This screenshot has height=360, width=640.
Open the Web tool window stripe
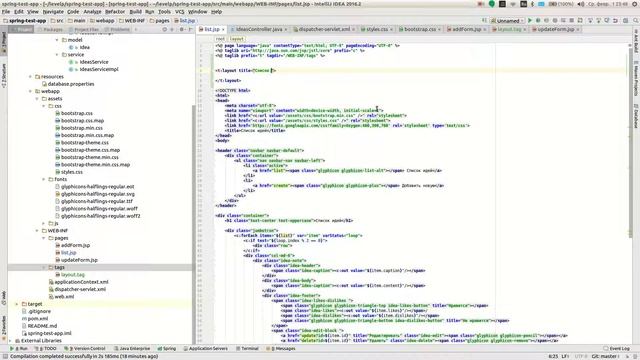point(4,298)
